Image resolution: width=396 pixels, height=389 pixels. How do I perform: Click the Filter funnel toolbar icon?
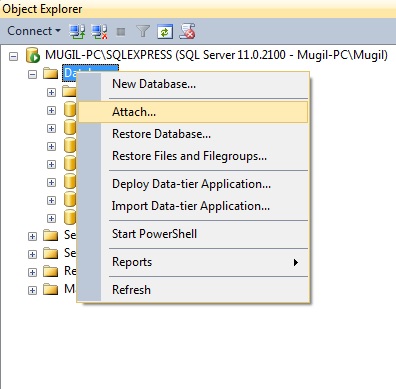click(143, 31)
